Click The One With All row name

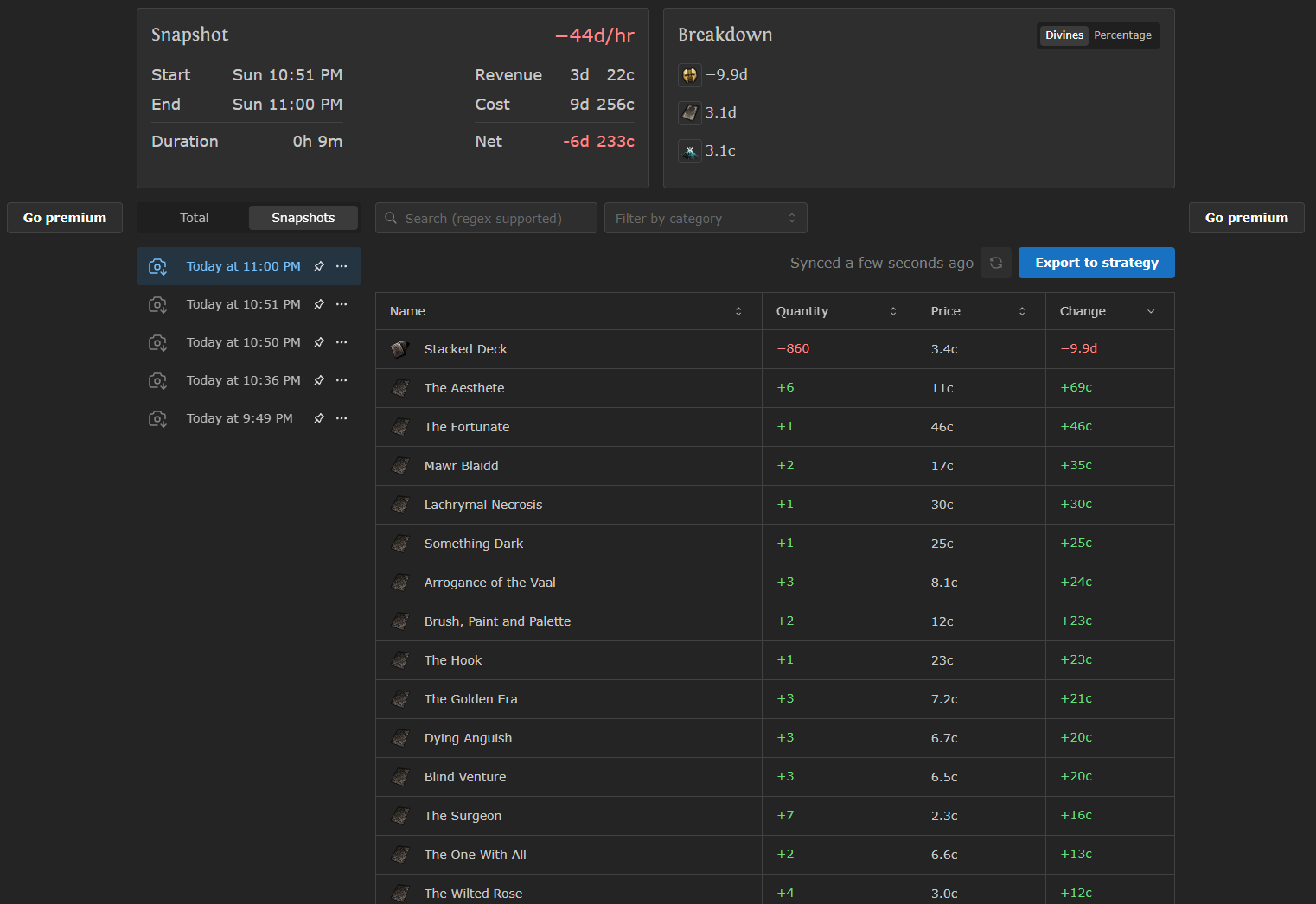coord(475,855)
